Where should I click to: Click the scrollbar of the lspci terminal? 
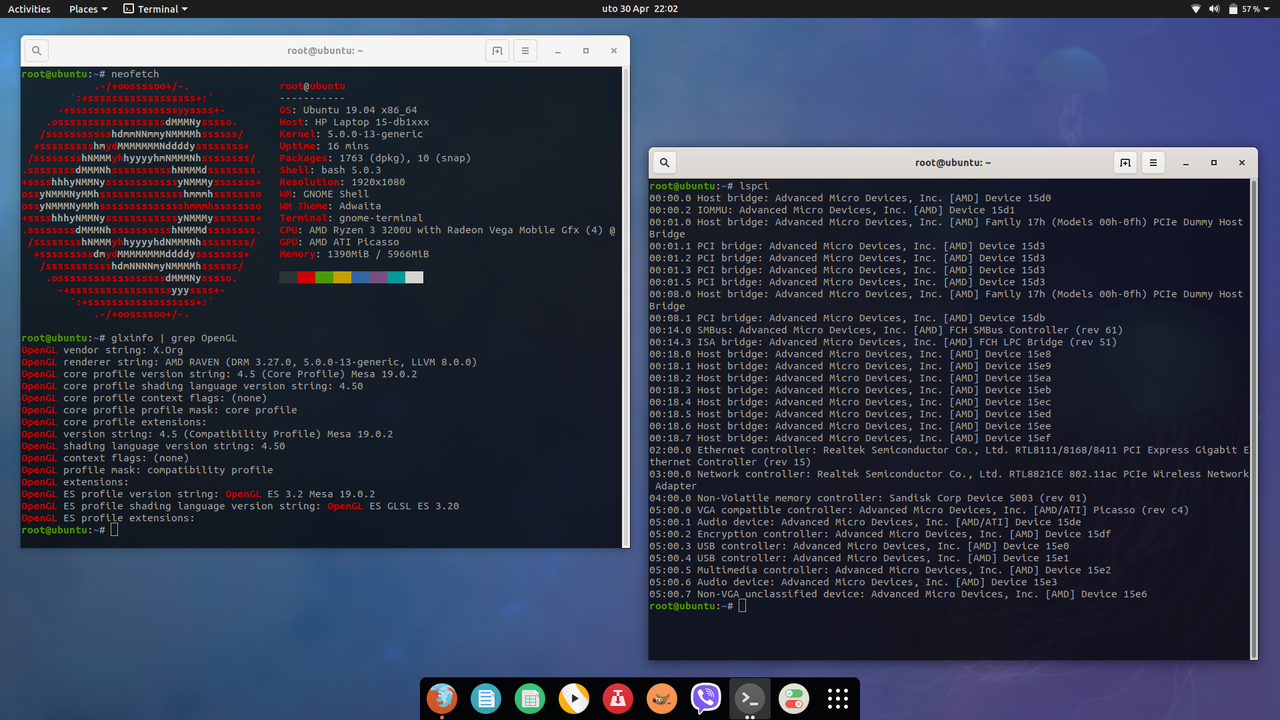1252,400
